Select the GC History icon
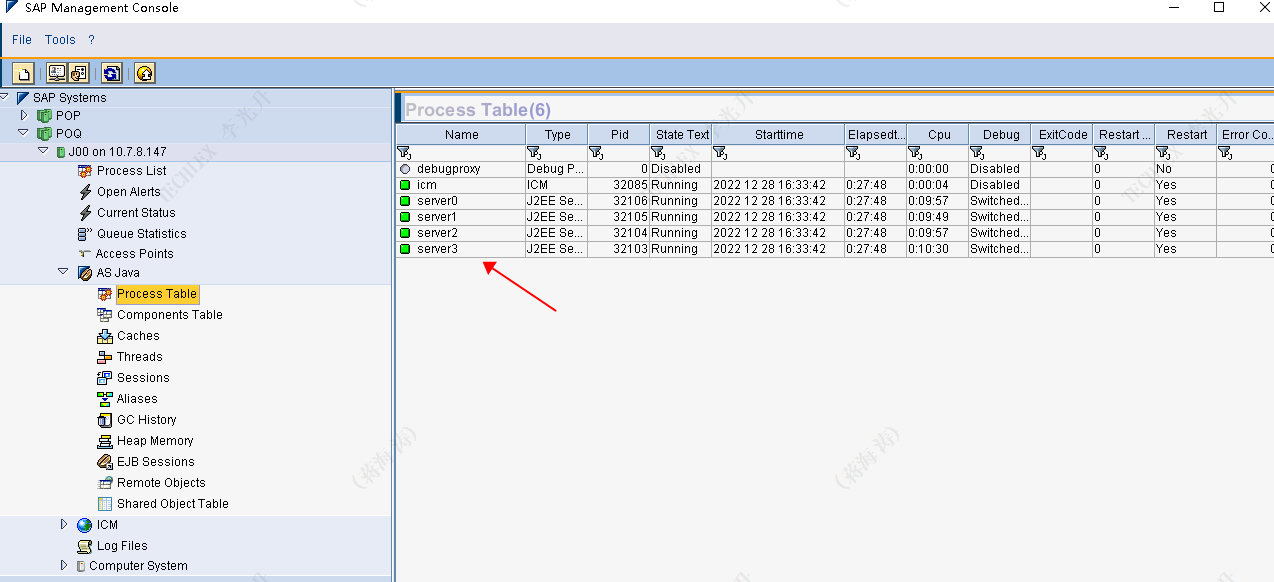The width and height of the screenshot is (1274, 582). click(105, 420)
